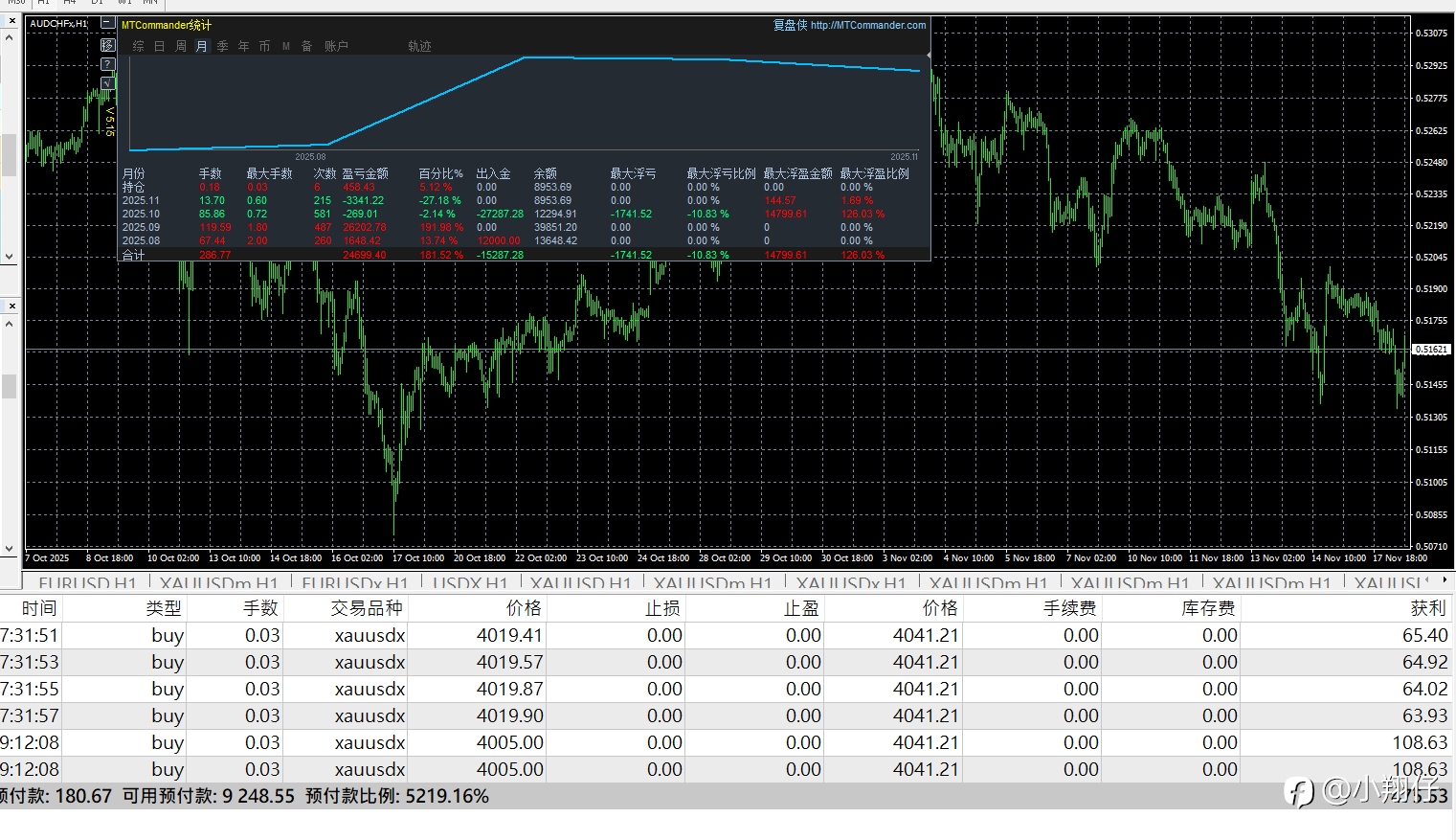Open help via the question mark icon
The height and width of the screenshot is (840, 1456).
[x=107, y=64]
